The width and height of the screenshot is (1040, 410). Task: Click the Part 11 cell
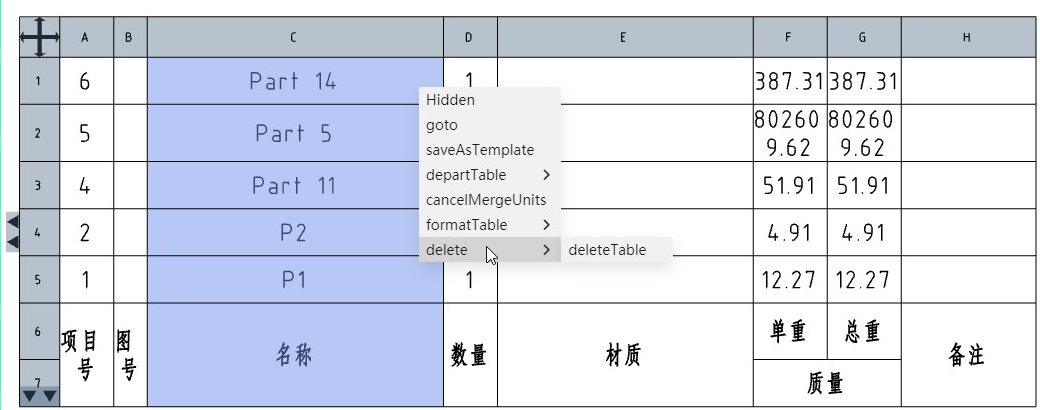pyautogui.click(x=295, y=185)
